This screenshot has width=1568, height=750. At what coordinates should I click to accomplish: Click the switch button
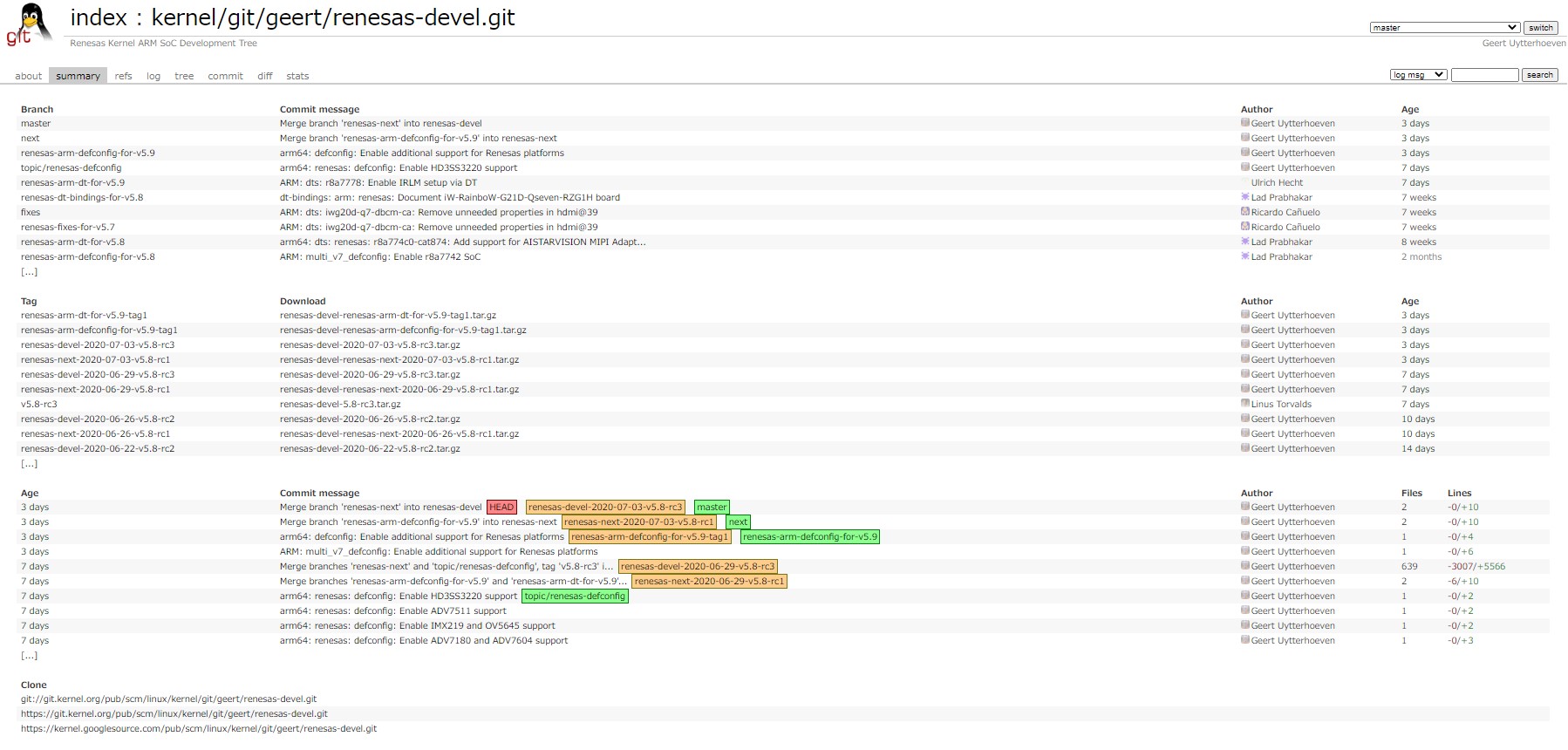[1541, 28]
